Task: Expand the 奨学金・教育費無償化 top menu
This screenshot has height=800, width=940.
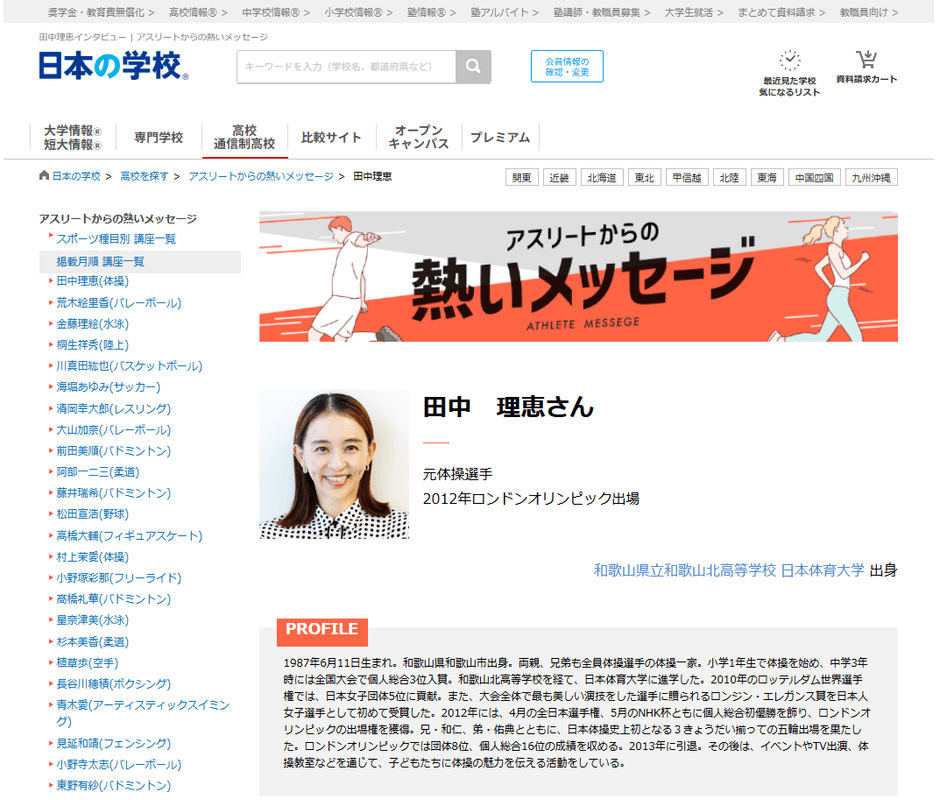Action: click(x=100, y=12)
